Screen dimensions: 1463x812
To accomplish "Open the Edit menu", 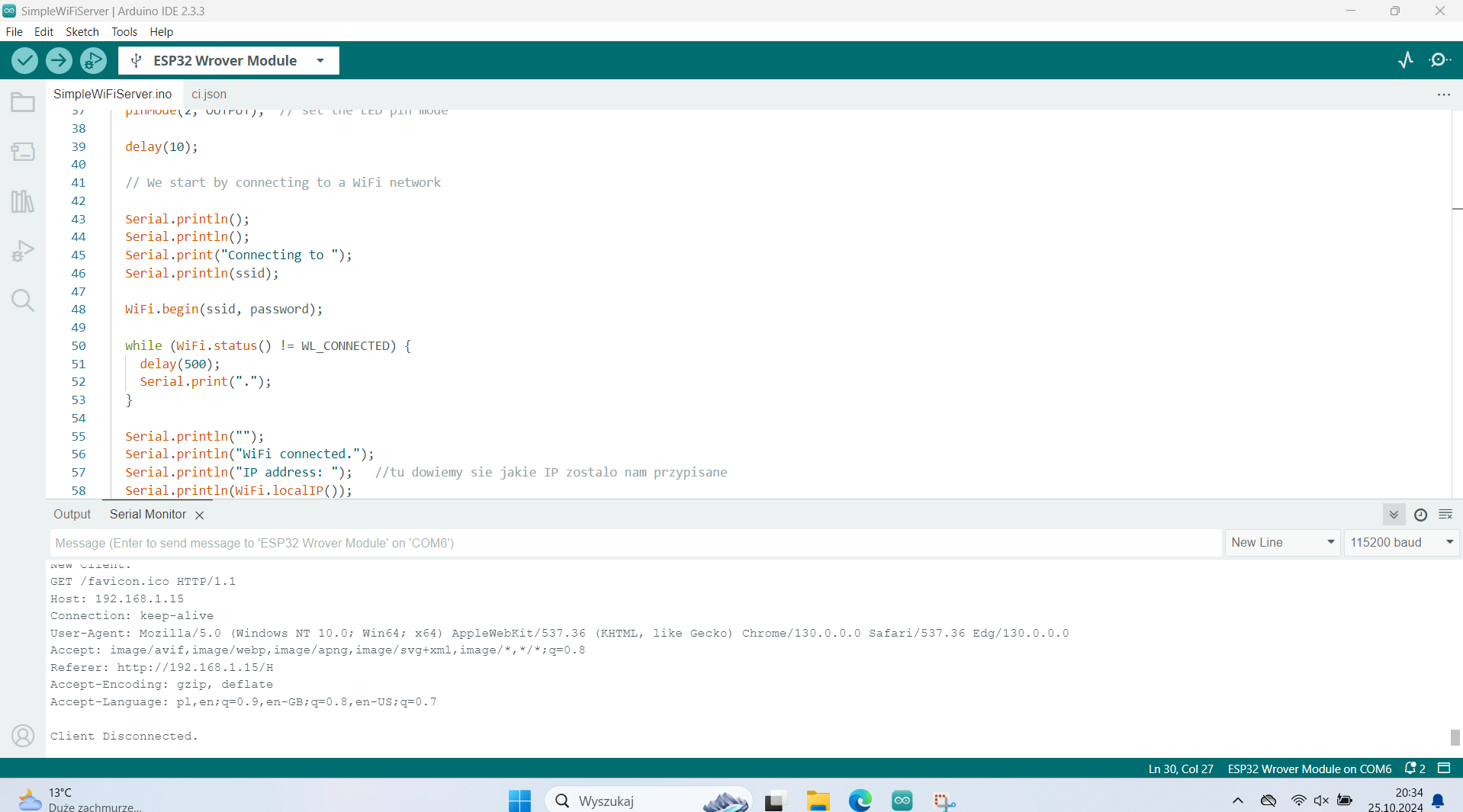I will tap(43, 32).
